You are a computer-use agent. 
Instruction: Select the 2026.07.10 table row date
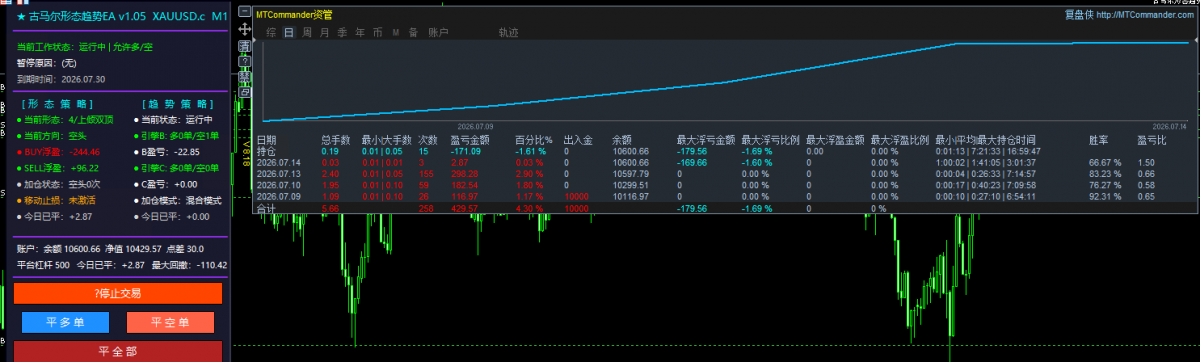click(x=279, y=185)
